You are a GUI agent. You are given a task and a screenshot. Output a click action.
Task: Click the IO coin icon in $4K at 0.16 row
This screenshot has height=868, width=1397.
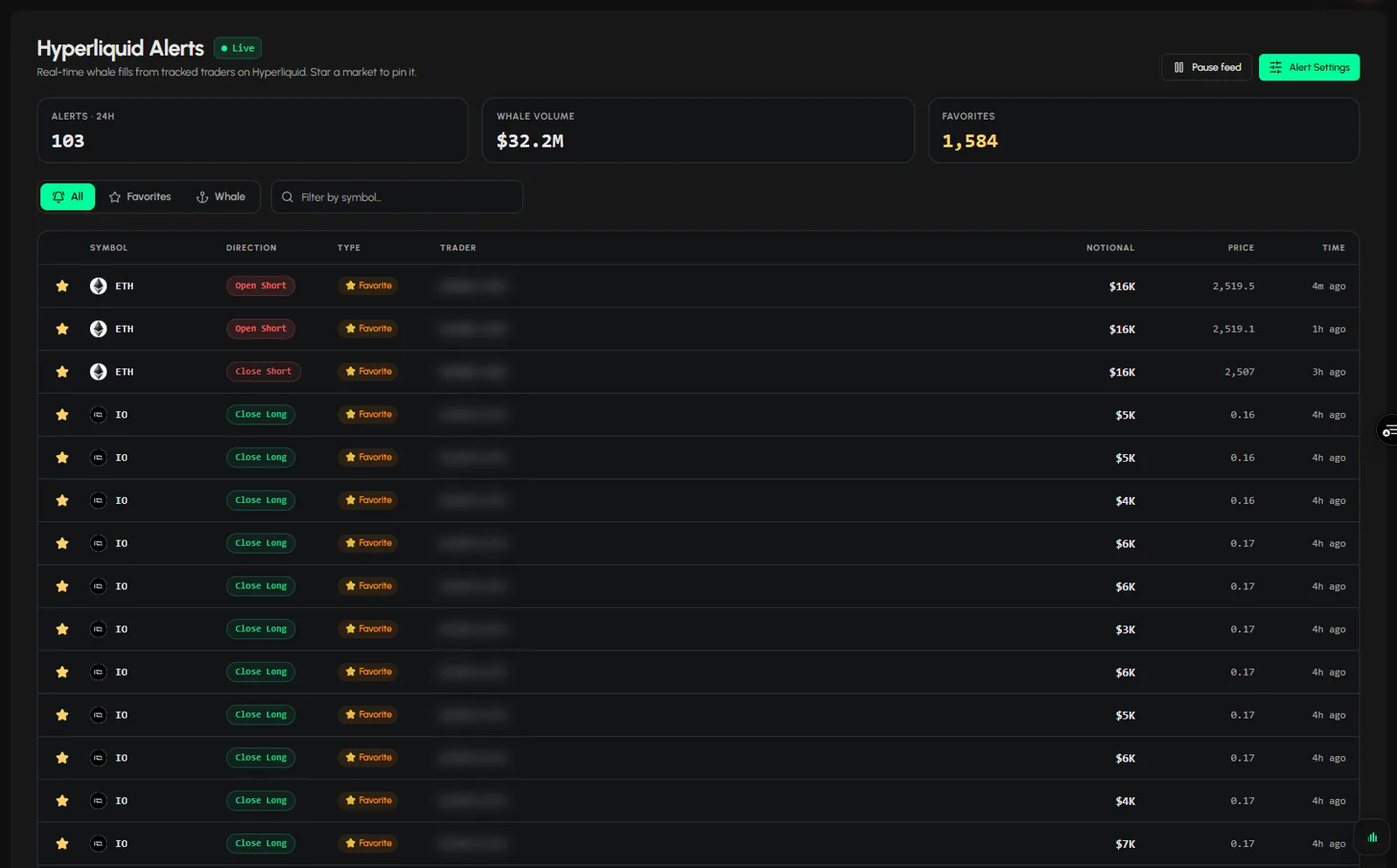click(x=99, y=500)
